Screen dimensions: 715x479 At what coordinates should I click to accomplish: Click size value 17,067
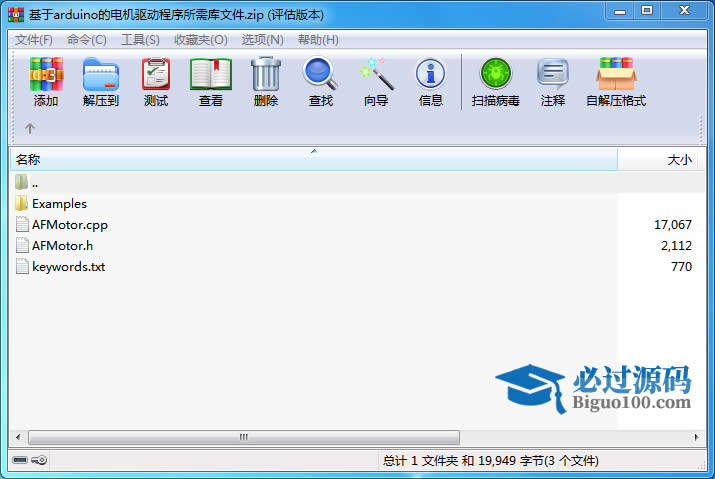pyautogui.click(x=673, y=224)
